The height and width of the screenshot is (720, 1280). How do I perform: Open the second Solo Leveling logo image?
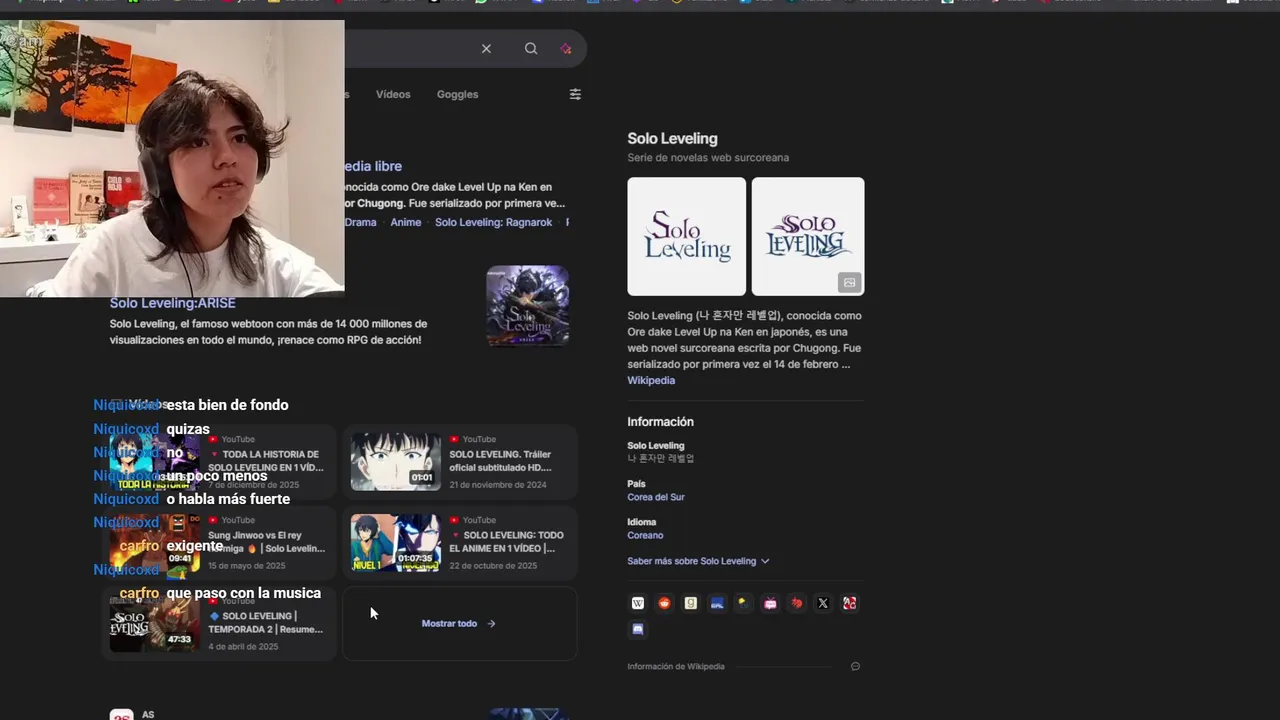coord(808,236)
